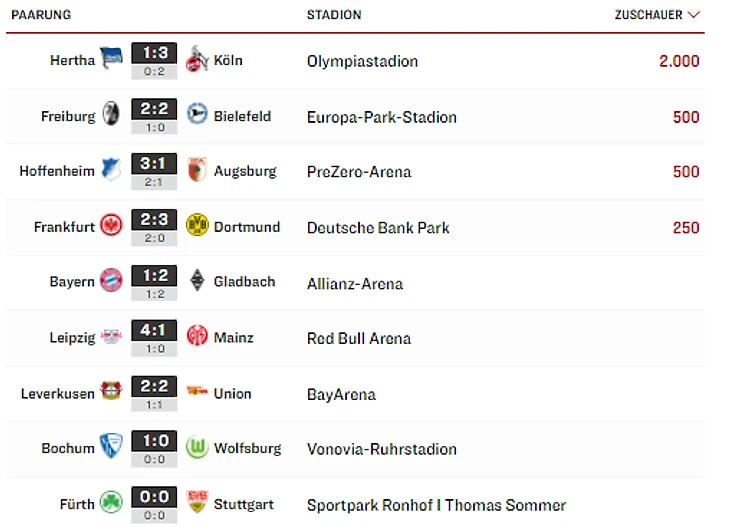Screen dimensions: 730x527
Task: Select the Union Berlin club crest
Action: [x=197, y=393]
